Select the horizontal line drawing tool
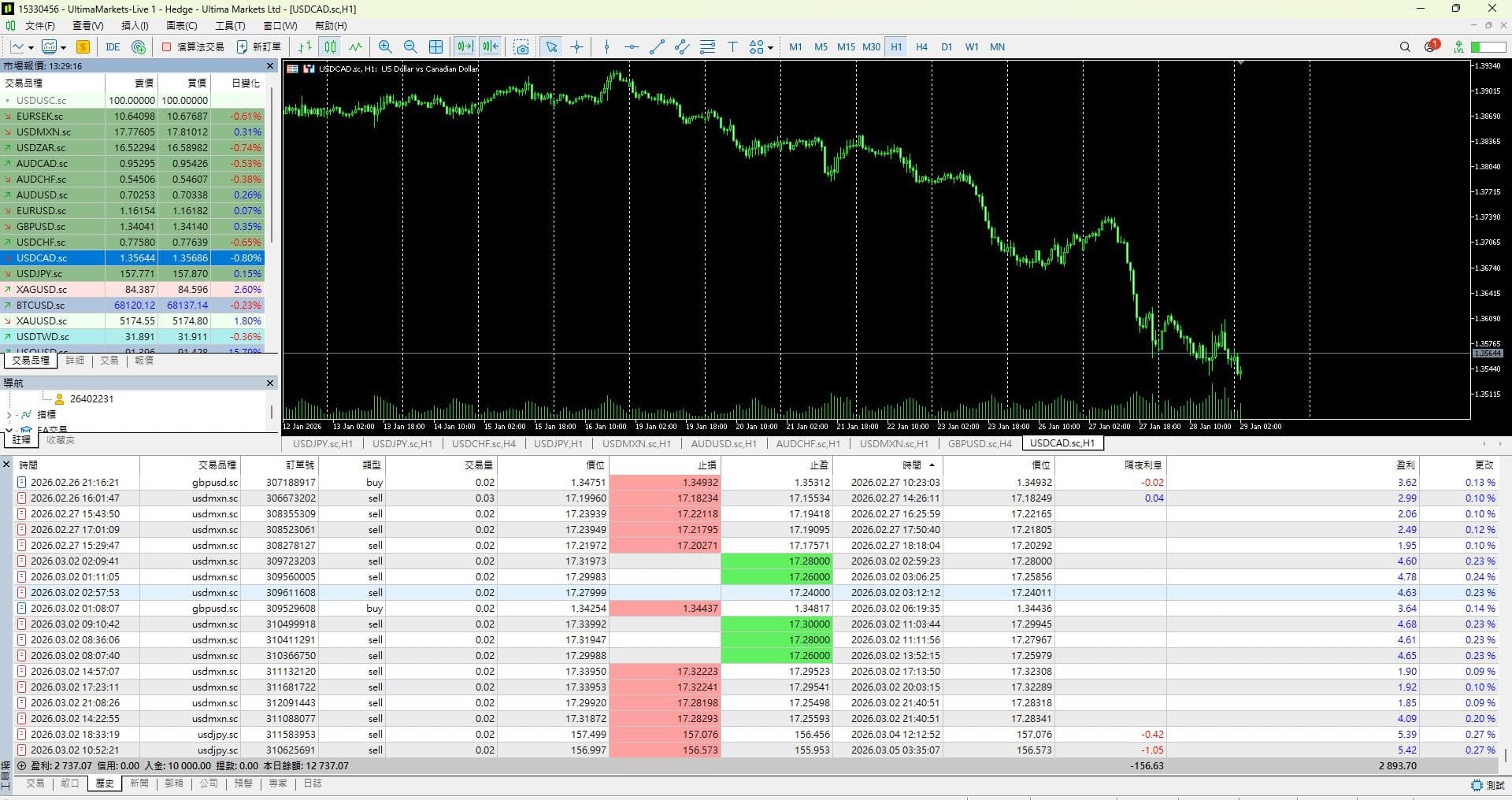The height and width of the screenshot is (800, 1512). click(632, 47)
